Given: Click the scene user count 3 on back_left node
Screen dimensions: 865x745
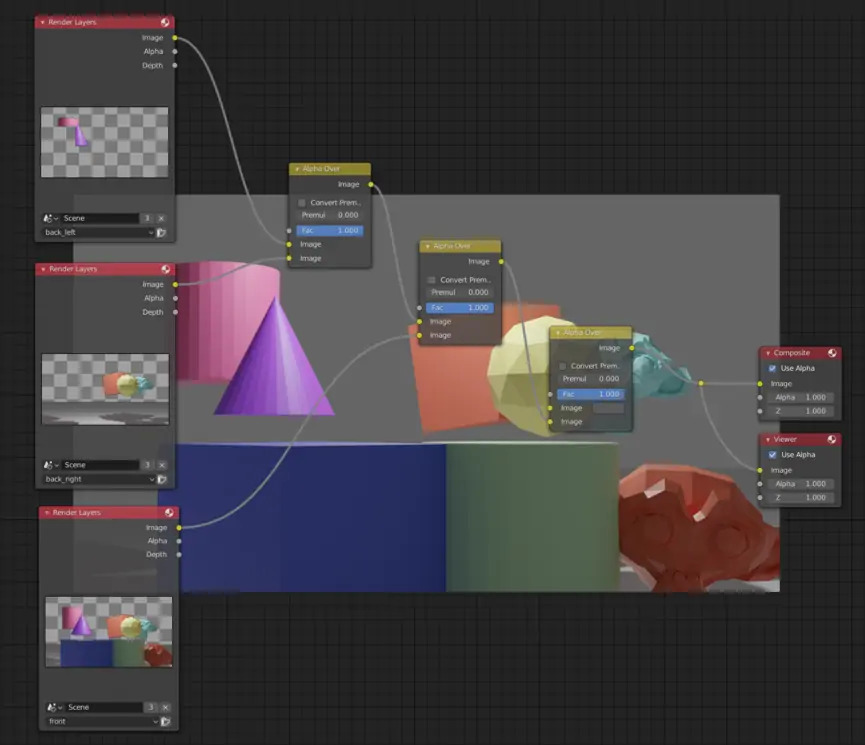Looking at the screenshot, I should pos(147,218).
